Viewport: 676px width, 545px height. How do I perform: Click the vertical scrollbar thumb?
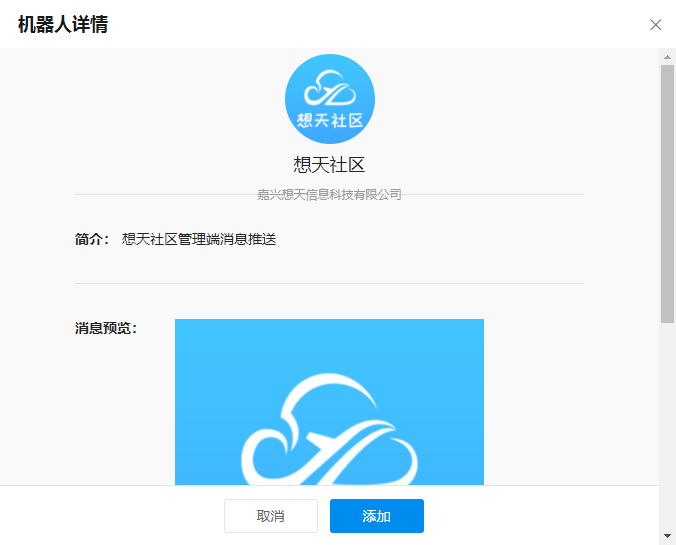[x=667, y=194]
